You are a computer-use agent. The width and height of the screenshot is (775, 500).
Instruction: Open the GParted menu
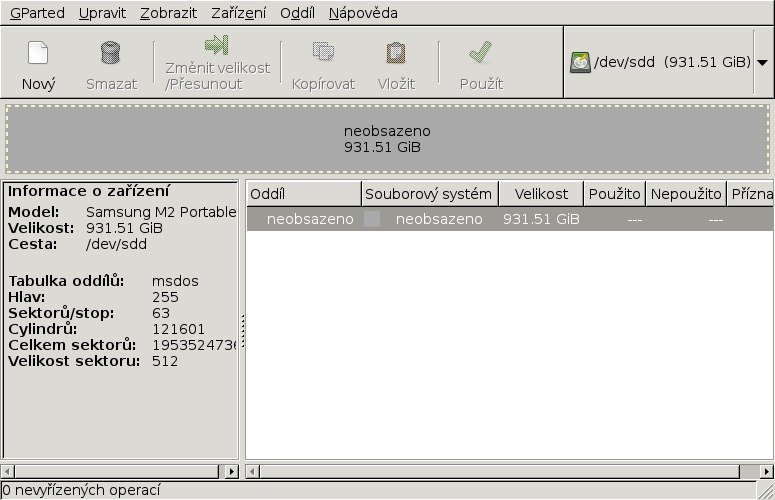click(x=37, y=13)
